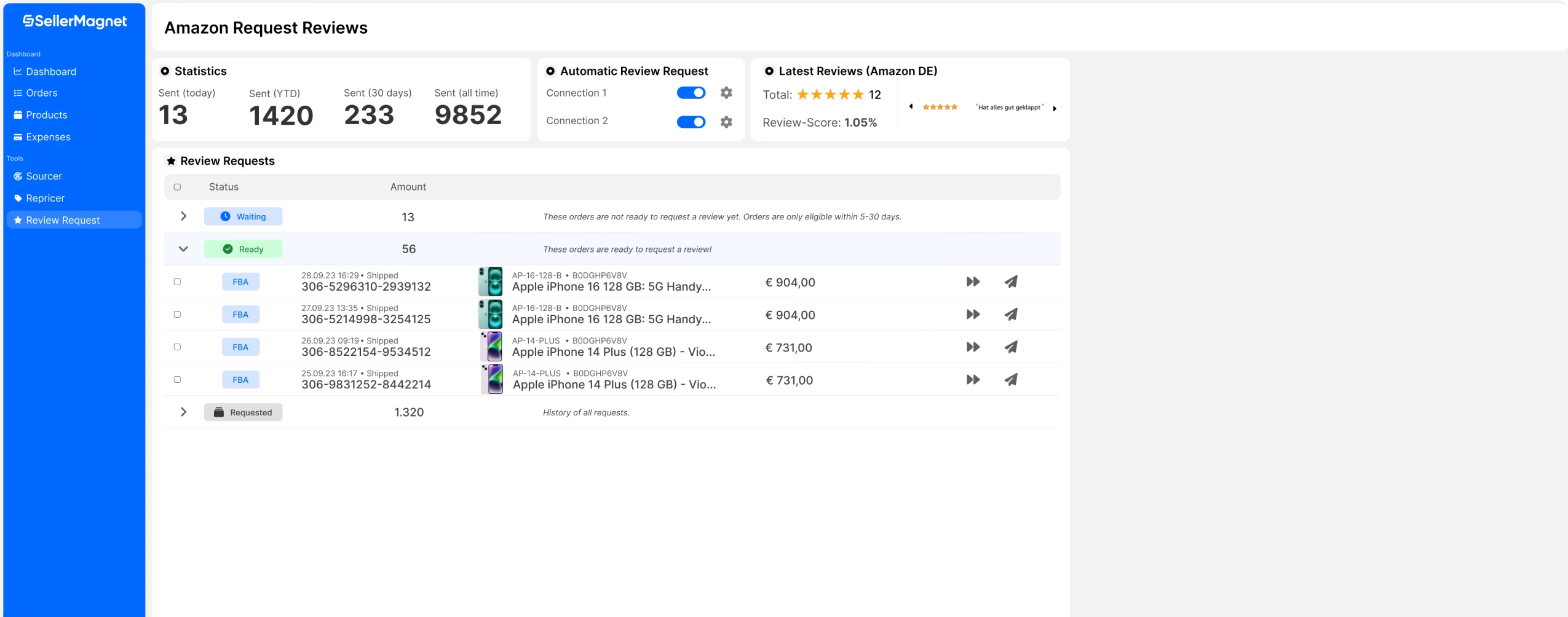Click FBA tag of order 306-5214998-3254125

[x=240, y=314]
